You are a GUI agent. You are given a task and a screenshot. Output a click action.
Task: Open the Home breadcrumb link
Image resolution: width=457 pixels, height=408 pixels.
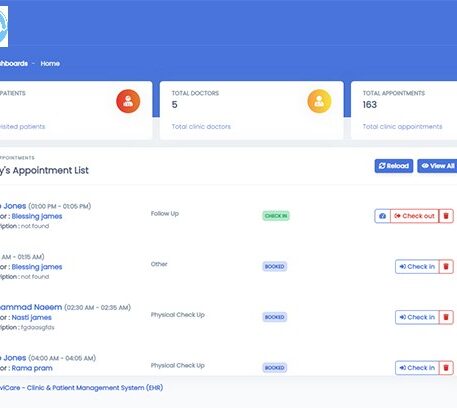(50, 63)
